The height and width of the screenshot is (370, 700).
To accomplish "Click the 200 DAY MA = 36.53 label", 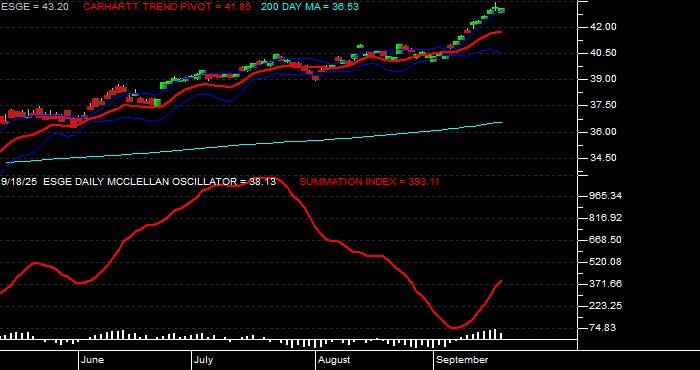I will tap(309, 7).
